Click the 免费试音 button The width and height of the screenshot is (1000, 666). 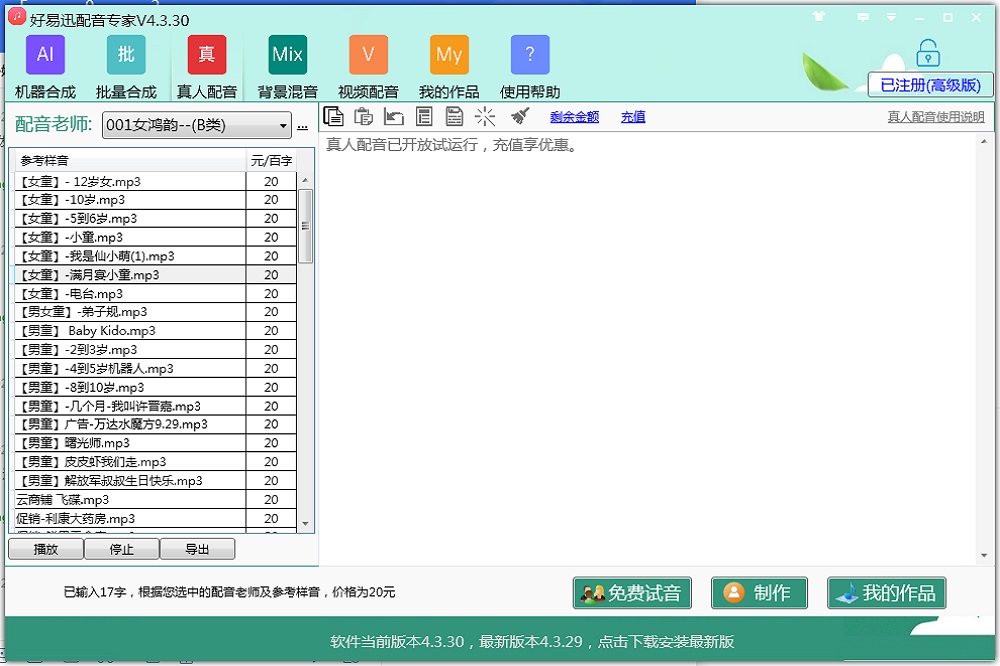click(632, 593)
